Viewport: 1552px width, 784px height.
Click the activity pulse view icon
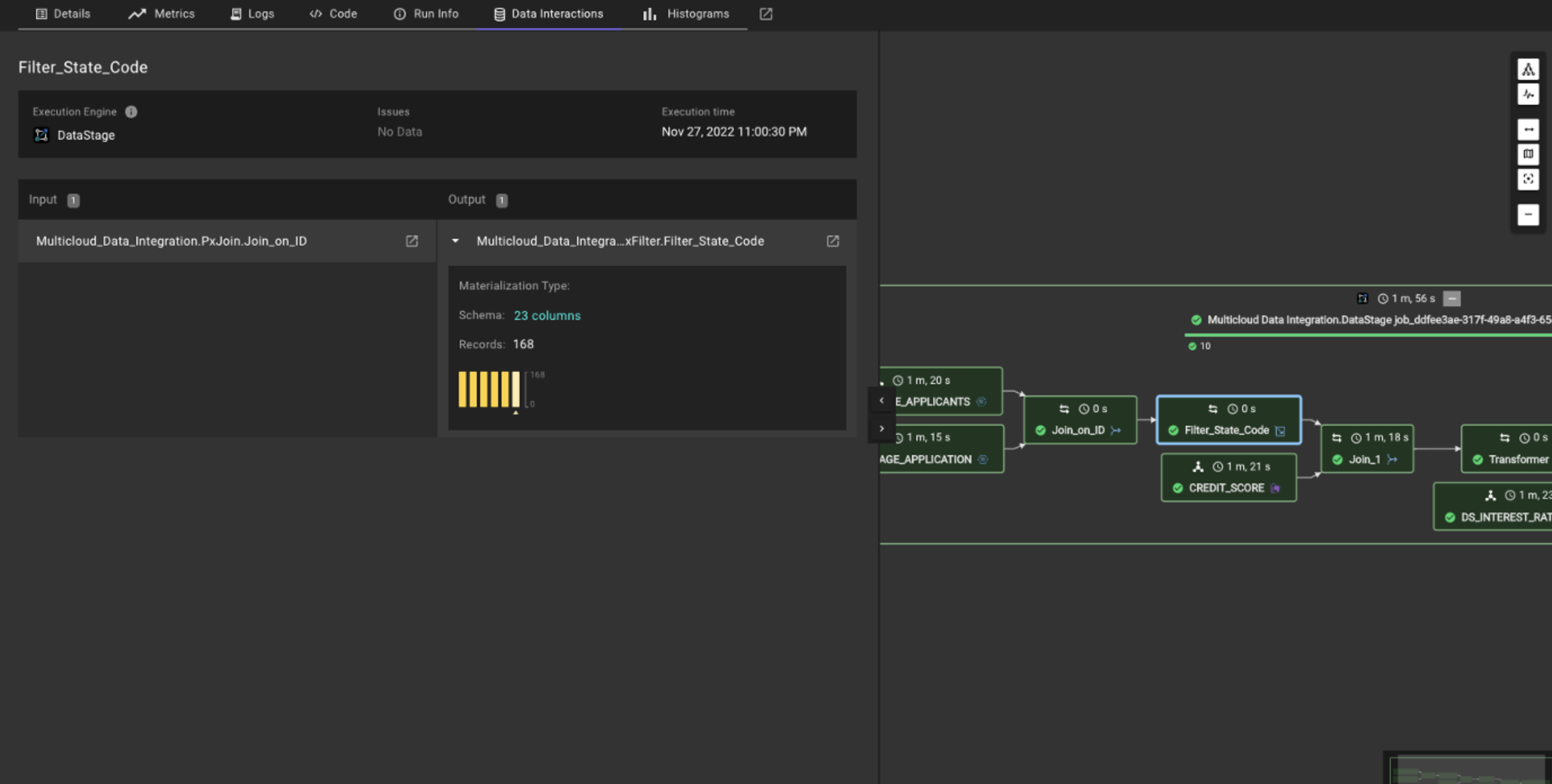(1528, 95)
